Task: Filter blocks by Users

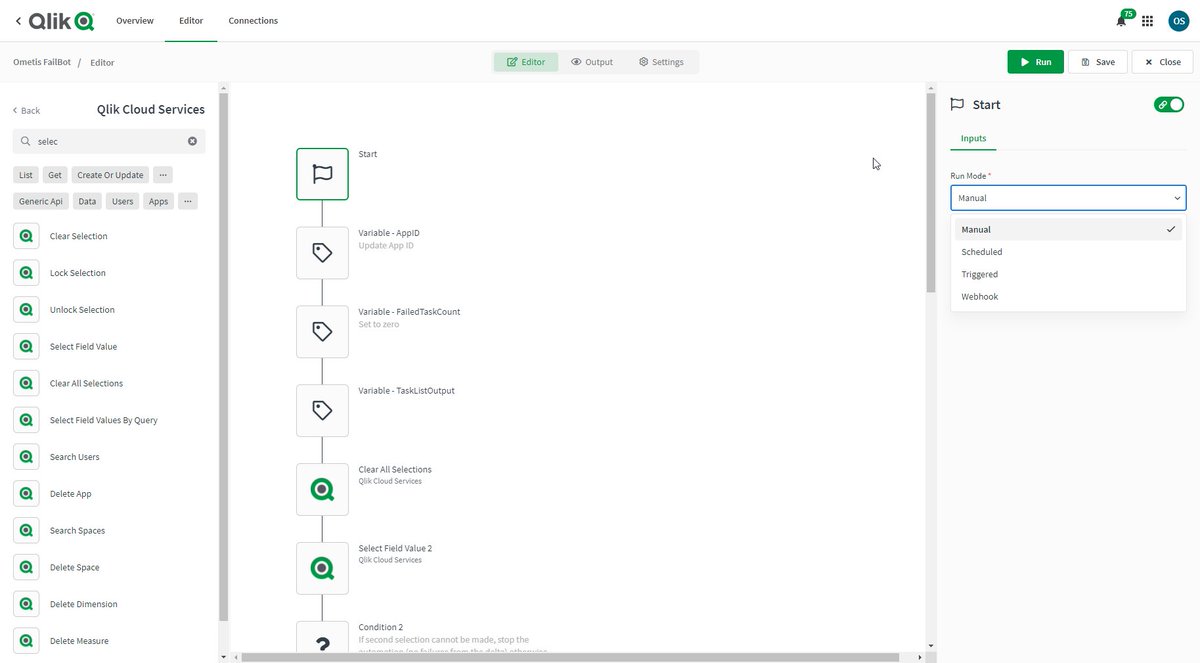Action: tap(123, 201)
